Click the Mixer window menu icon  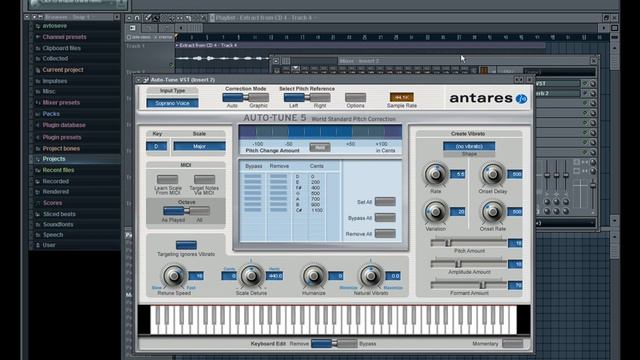coord(276,61)
